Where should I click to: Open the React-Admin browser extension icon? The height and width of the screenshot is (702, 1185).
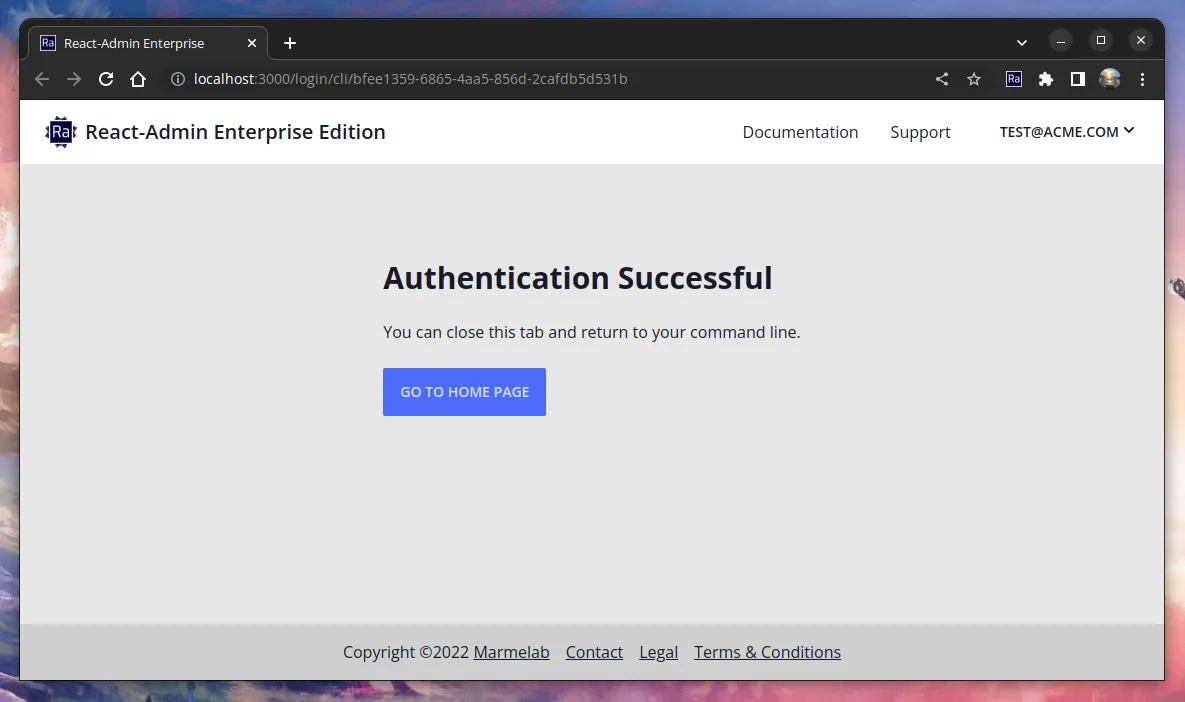[x=1014, y=79]
